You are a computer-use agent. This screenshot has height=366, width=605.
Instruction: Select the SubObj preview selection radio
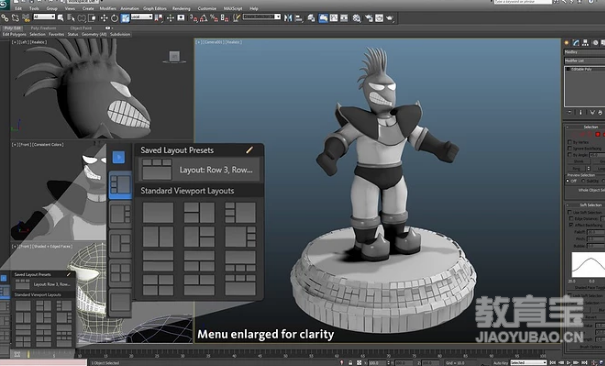pos(583,181)
